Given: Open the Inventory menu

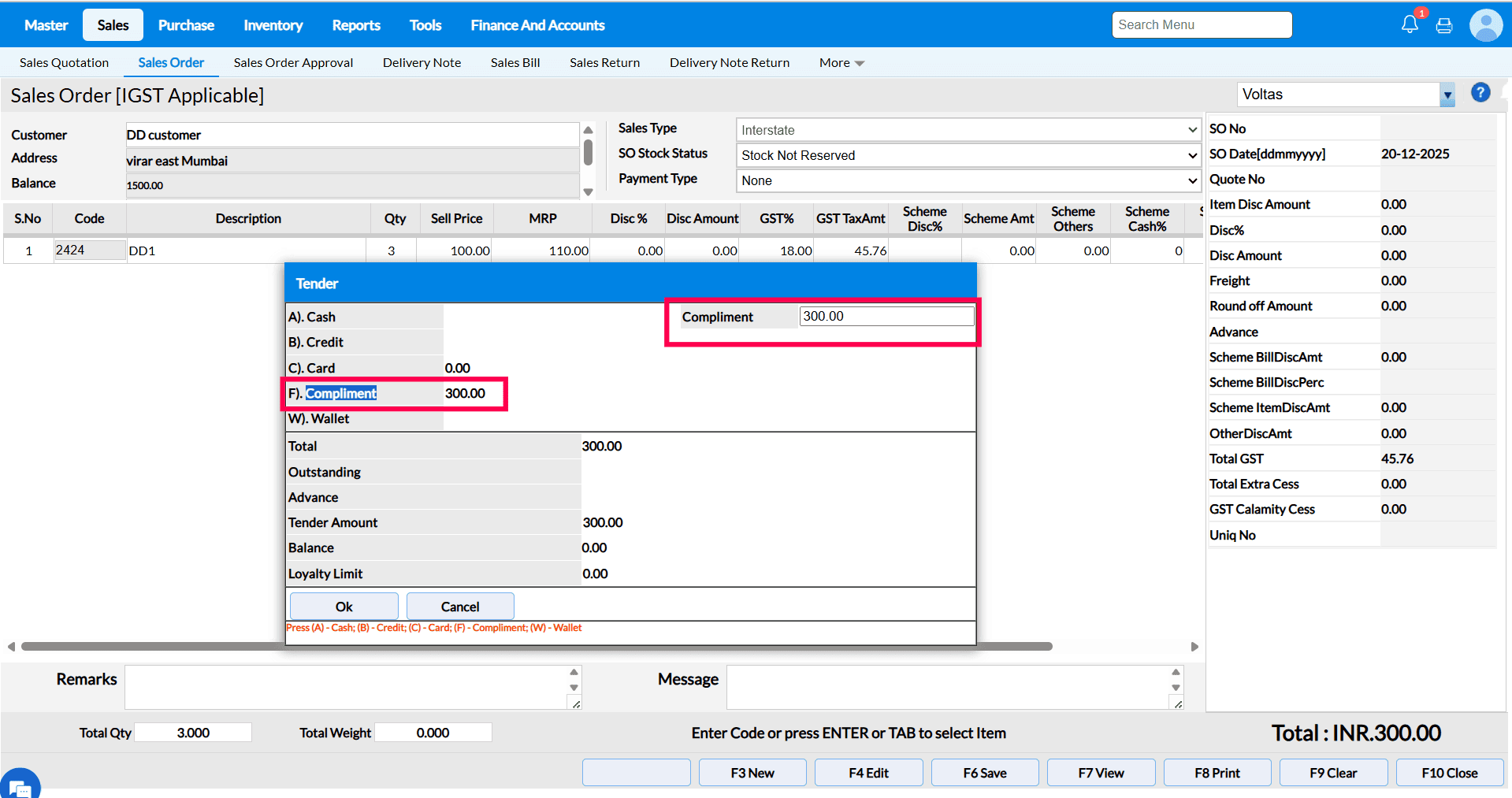Looking at the screenshot, I should tap(273, 25).
